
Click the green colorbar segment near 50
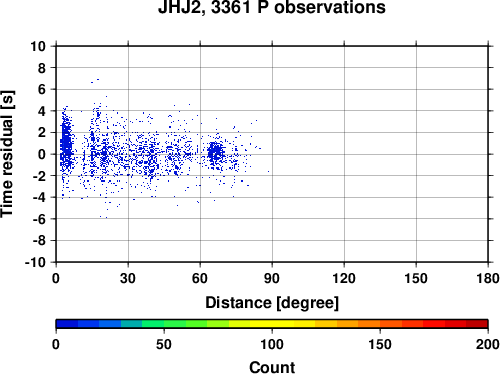164,324
